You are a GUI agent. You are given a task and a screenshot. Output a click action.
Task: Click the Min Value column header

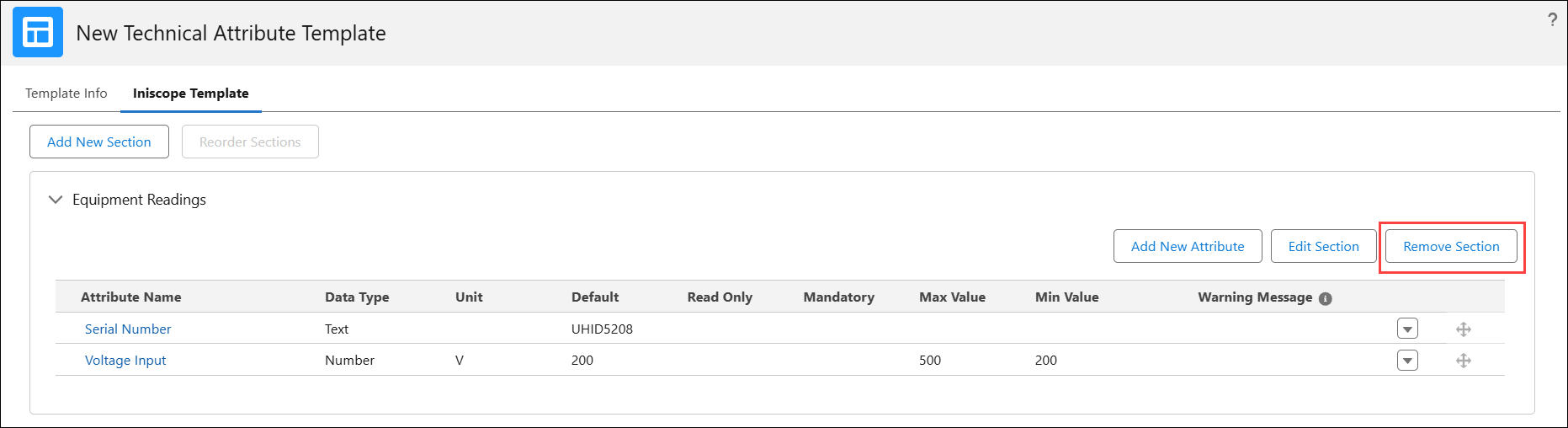1066,297
